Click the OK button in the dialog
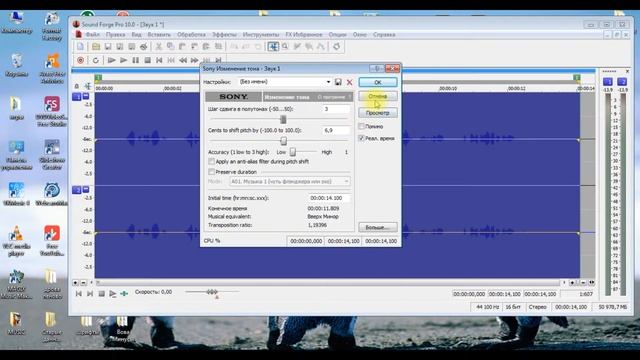640x360 pixels. click(378, 82)
